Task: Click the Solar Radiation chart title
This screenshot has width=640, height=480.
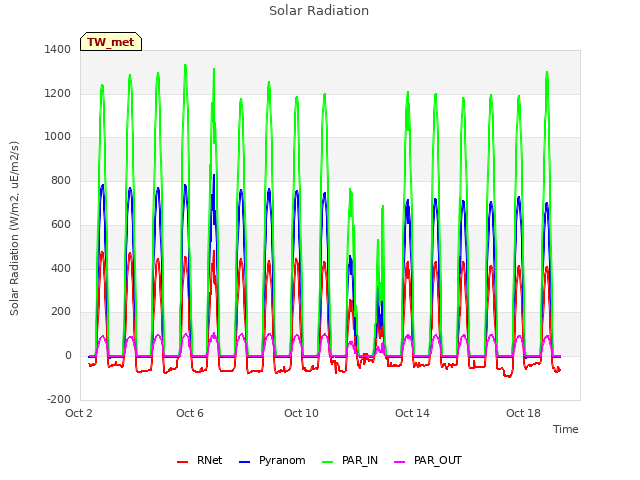Action: [x=319, y=11]
